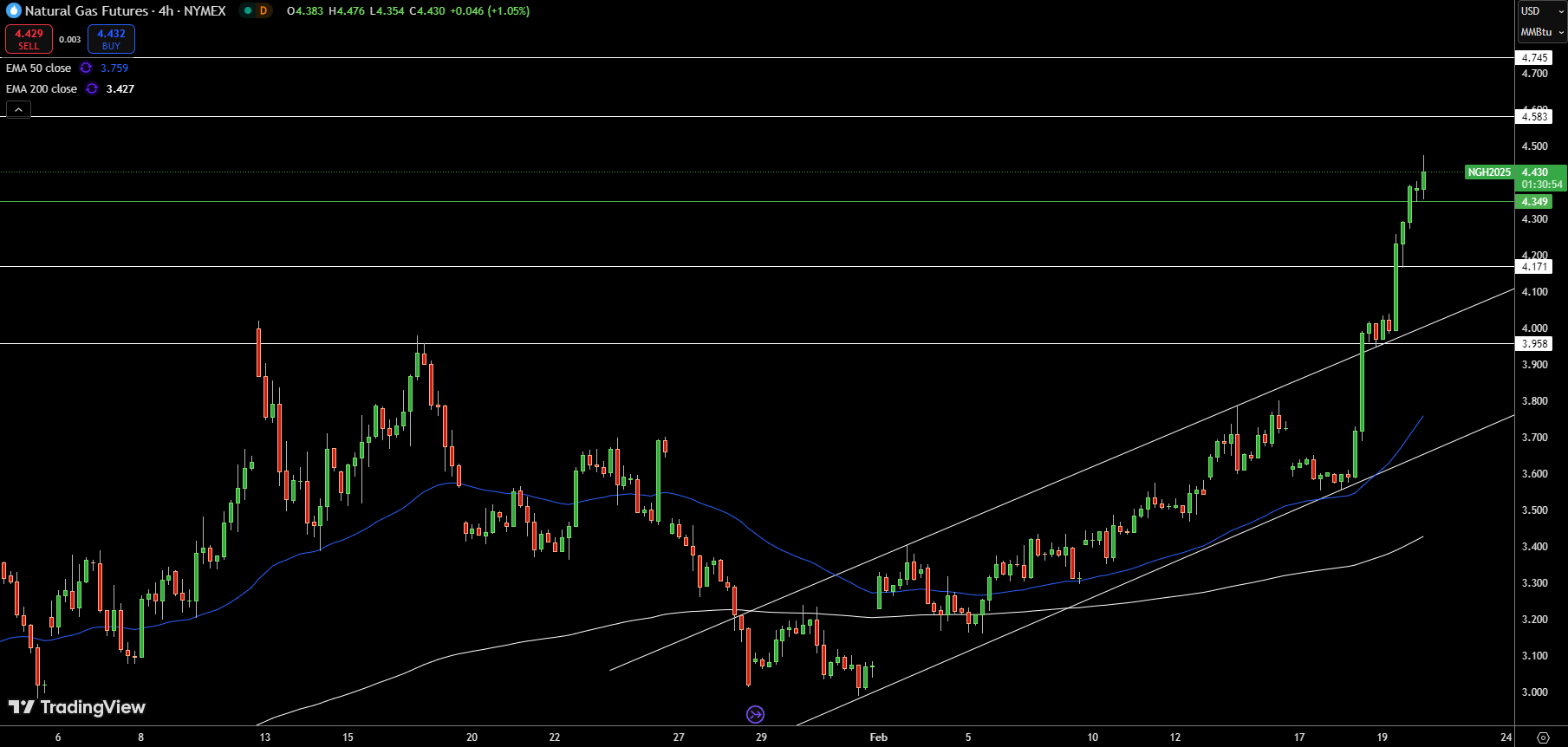
Task: Click the low price L4.354 value
Action: coord(387,11)
